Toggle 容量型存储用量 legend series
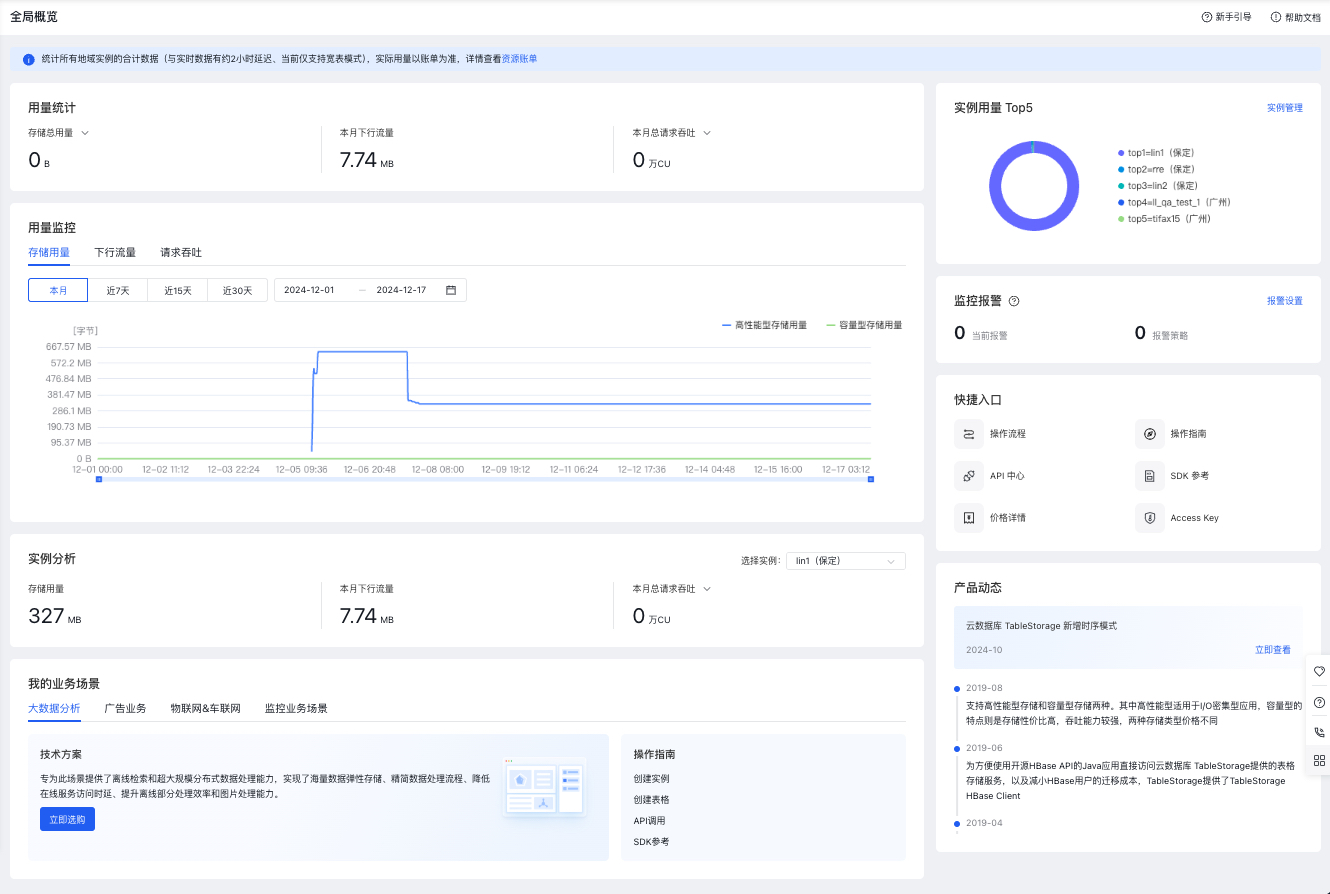The height and width of the screenshot is (894, 1330). tap(864, 325)
